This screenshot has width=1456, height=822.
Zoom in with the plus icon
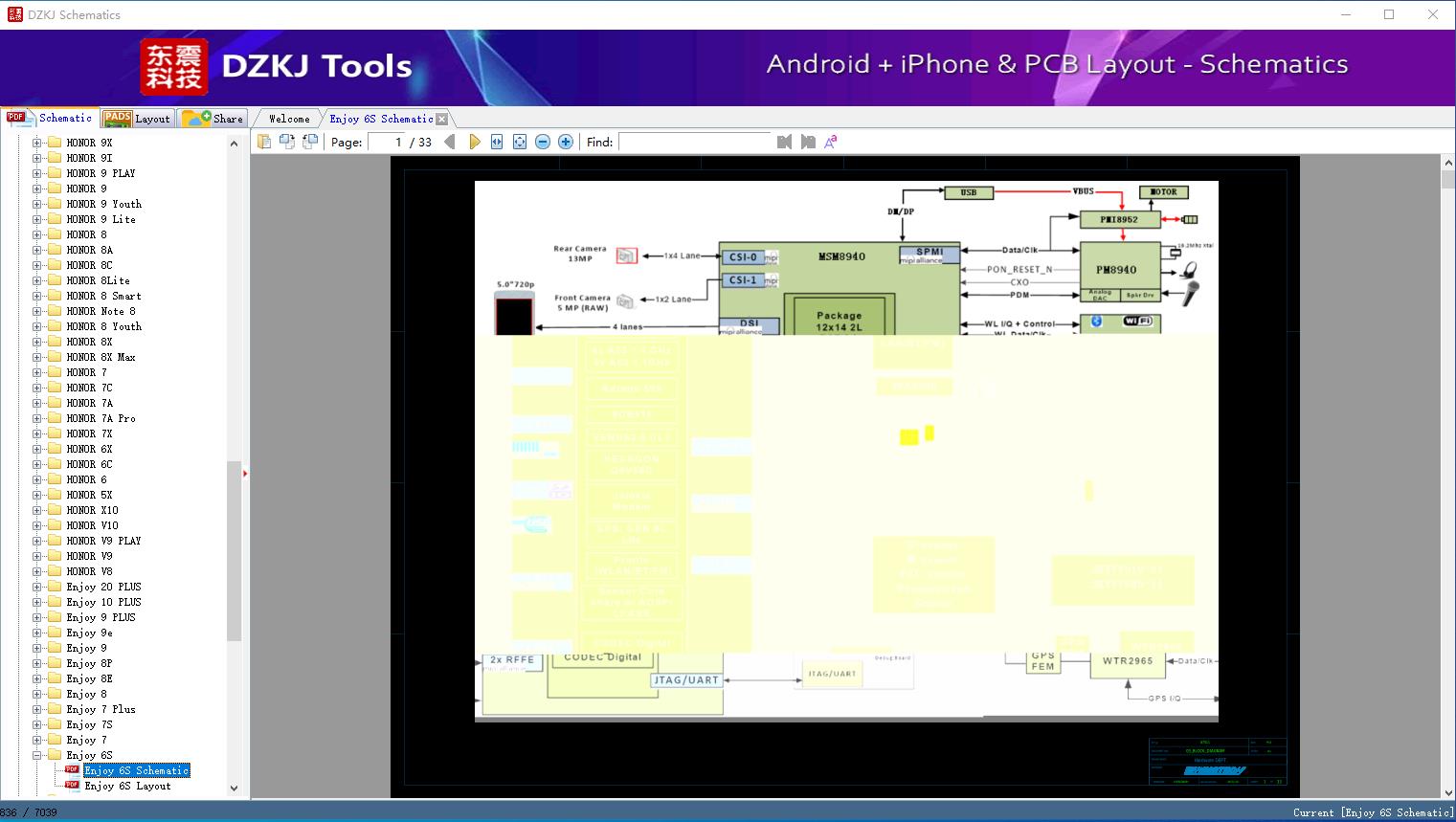click(x=566, y=142)
